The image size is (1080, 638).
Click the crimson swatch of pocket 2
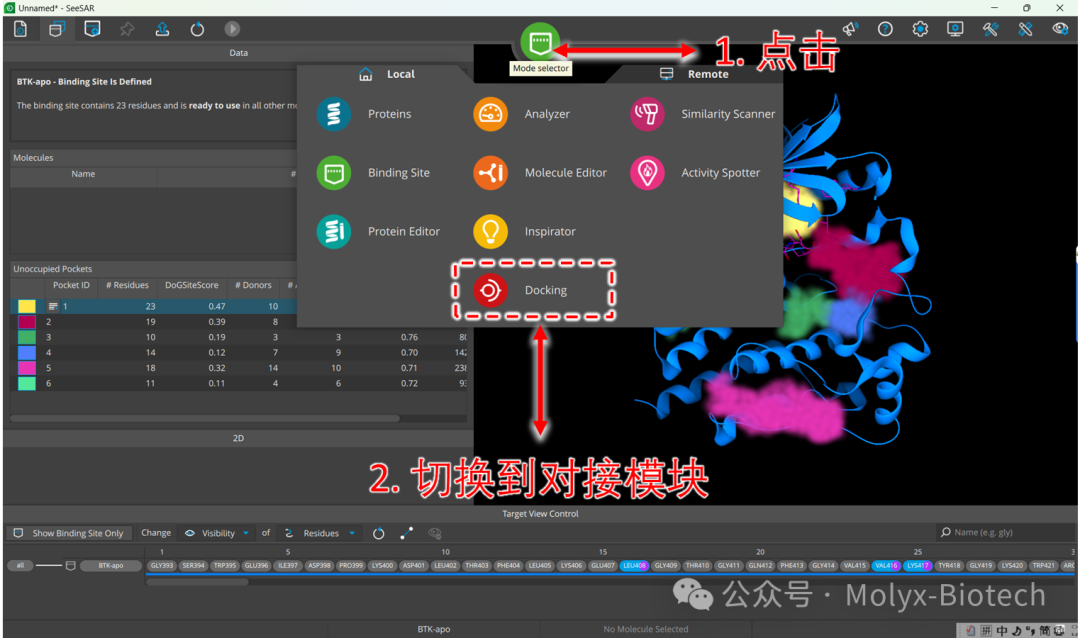click(x=27, y=322)
